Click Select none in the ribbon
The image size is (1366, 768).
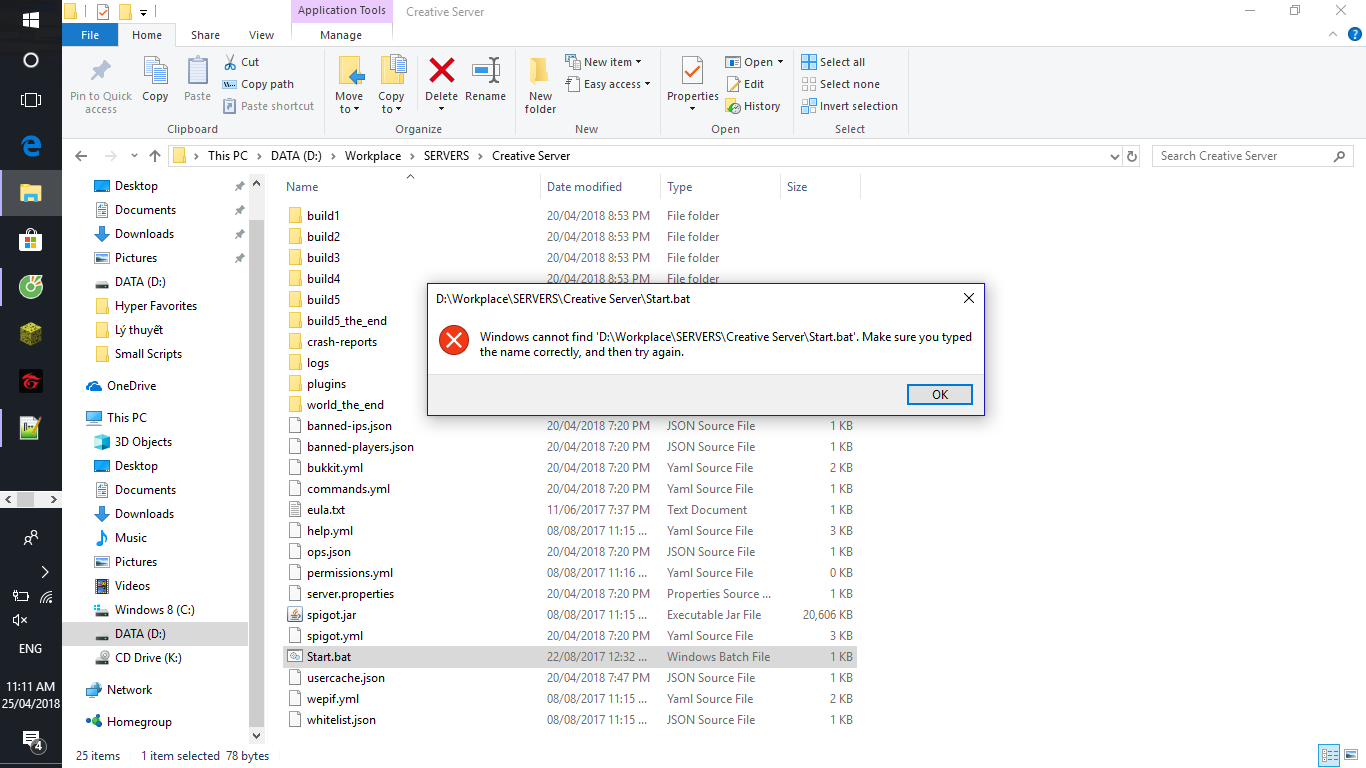(x=840, y=84)
